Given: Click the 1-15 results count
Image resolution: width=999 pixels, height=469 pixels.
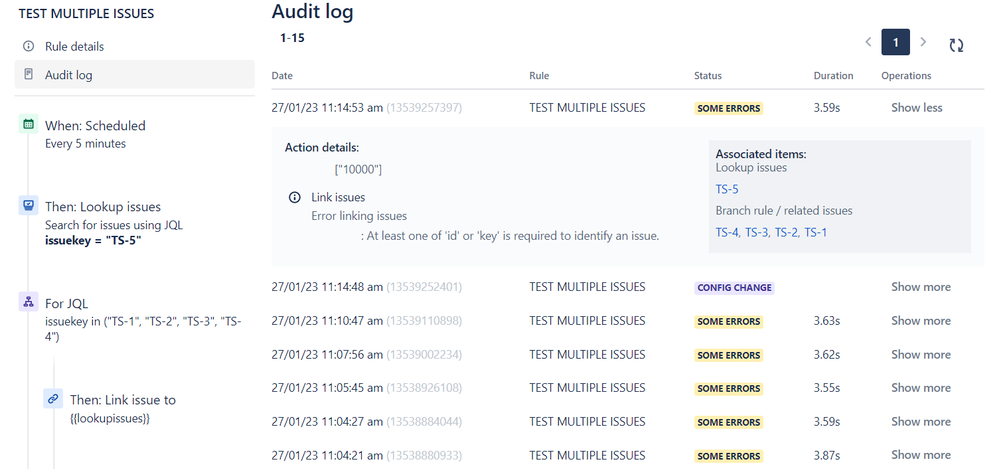Looking at the screenshot, I should (x=292, y=38).
